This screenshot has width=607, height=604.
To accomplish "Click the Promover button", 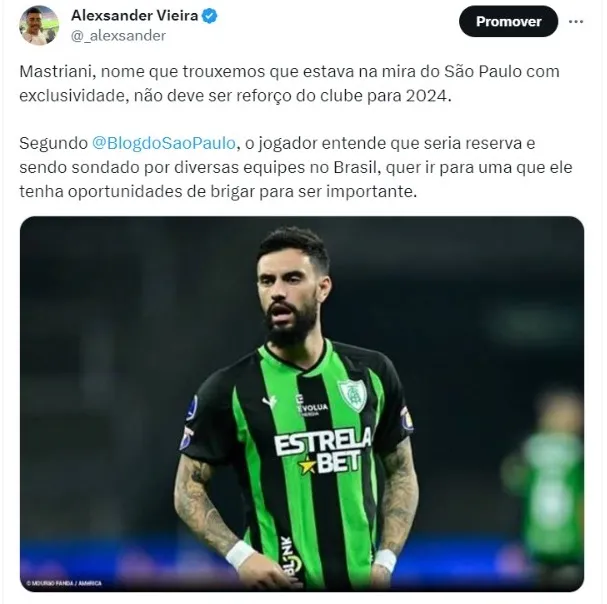I will [508, 22].
